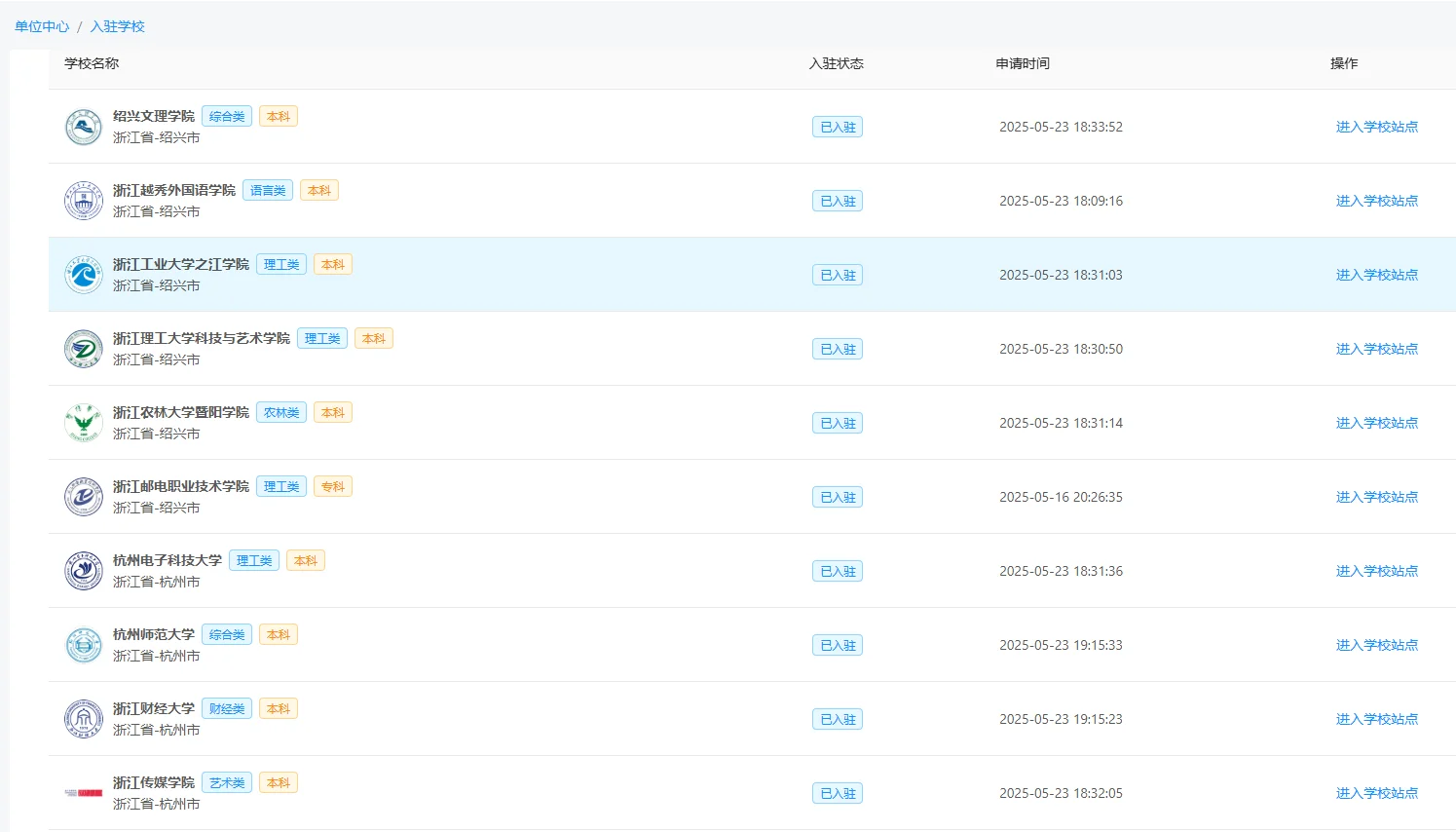The width and height of the screenshot is (1456, 832).
Task: Click 已入驻 status of 杭州师范大学
Action: (x=838, y=645)
